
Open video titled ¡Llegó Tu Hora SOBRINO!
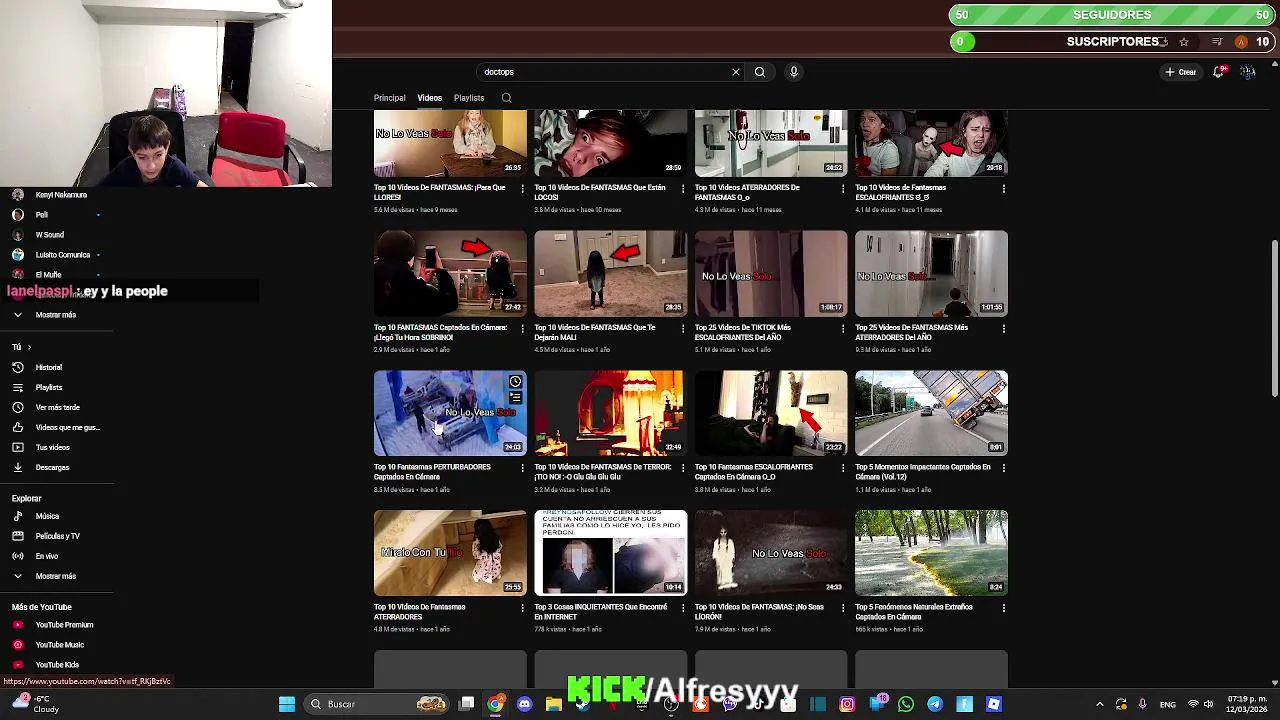440,333
